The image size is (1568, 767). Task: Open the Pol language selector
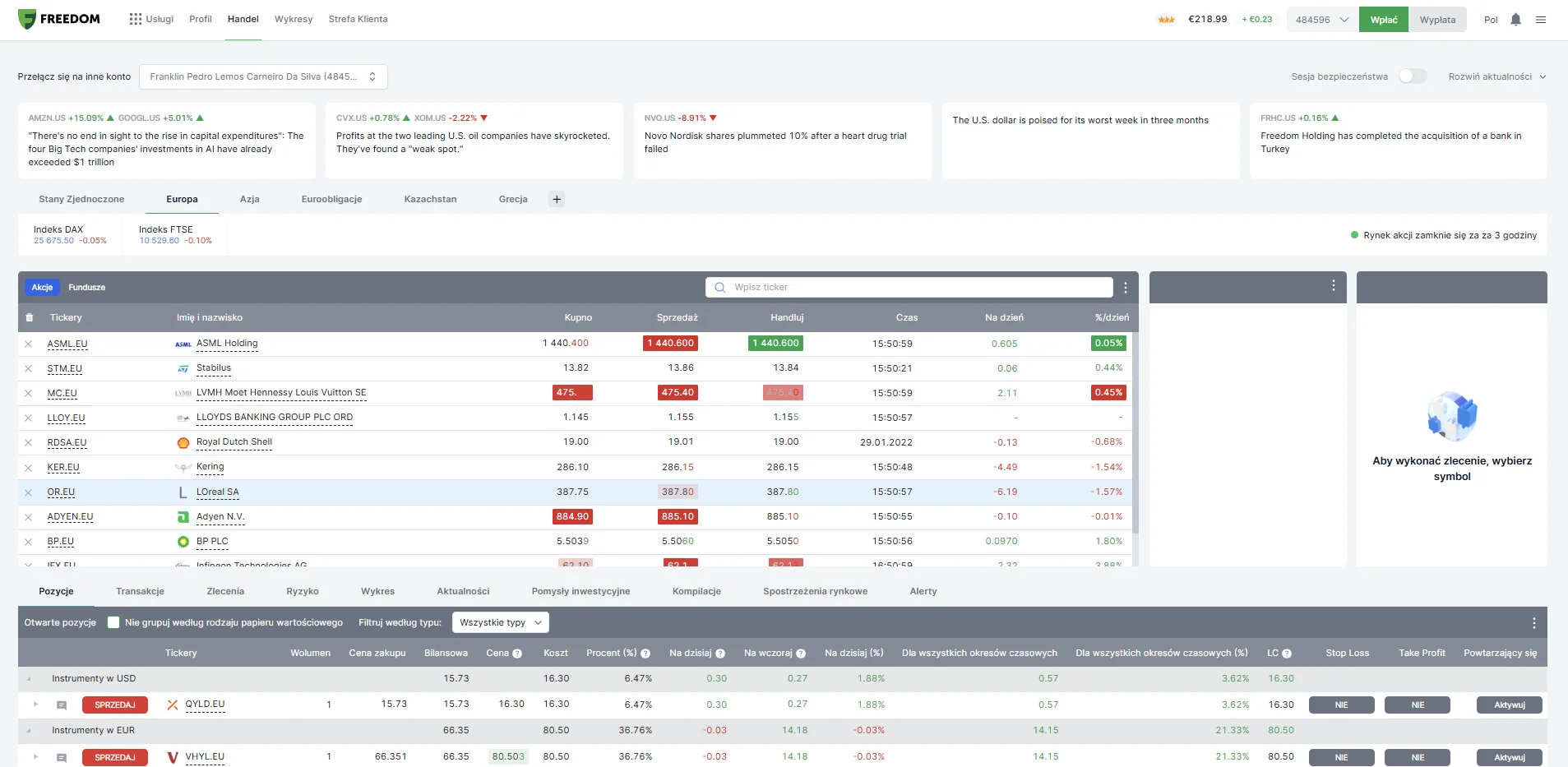pyautogui.click(x=1491, y=20)
